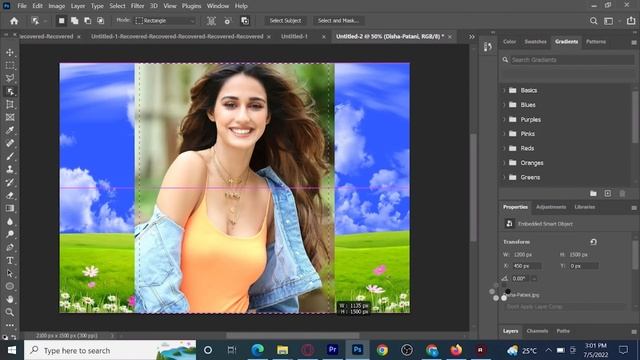Reset transform icon in Properties panel
Image resolution: width=640 pixels, height=360 pixels.
coord(593,242)
